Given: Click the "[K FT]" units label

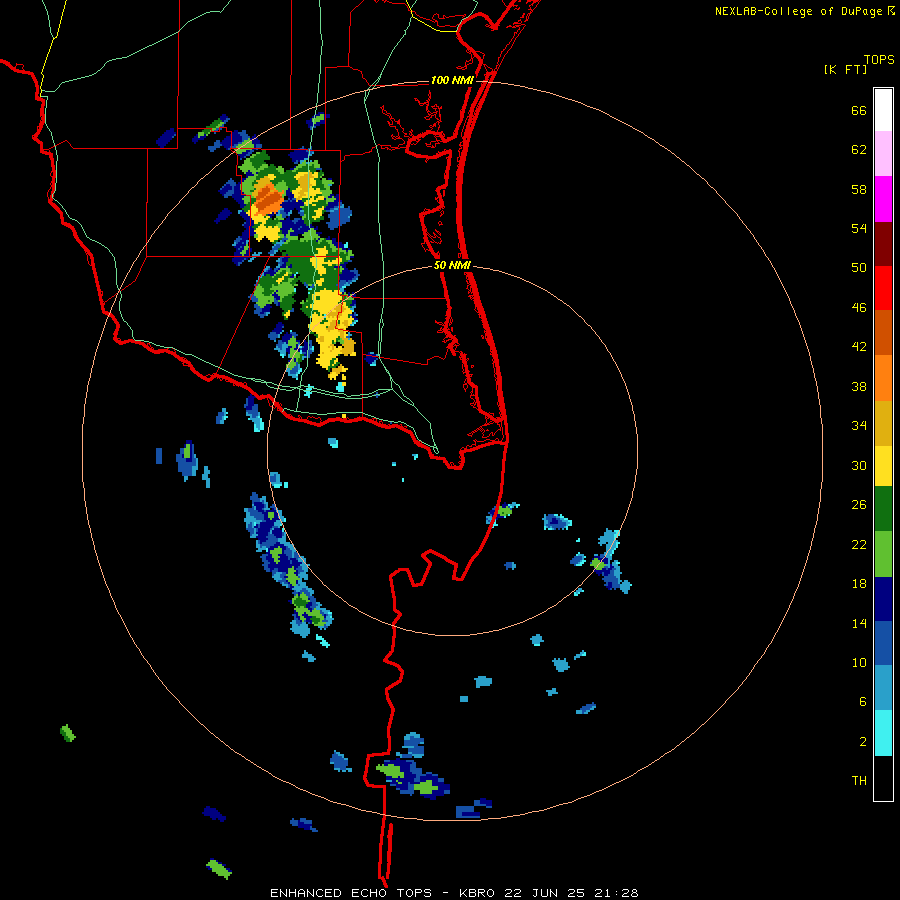Looking at the screenshot, I should pos(845,69).
